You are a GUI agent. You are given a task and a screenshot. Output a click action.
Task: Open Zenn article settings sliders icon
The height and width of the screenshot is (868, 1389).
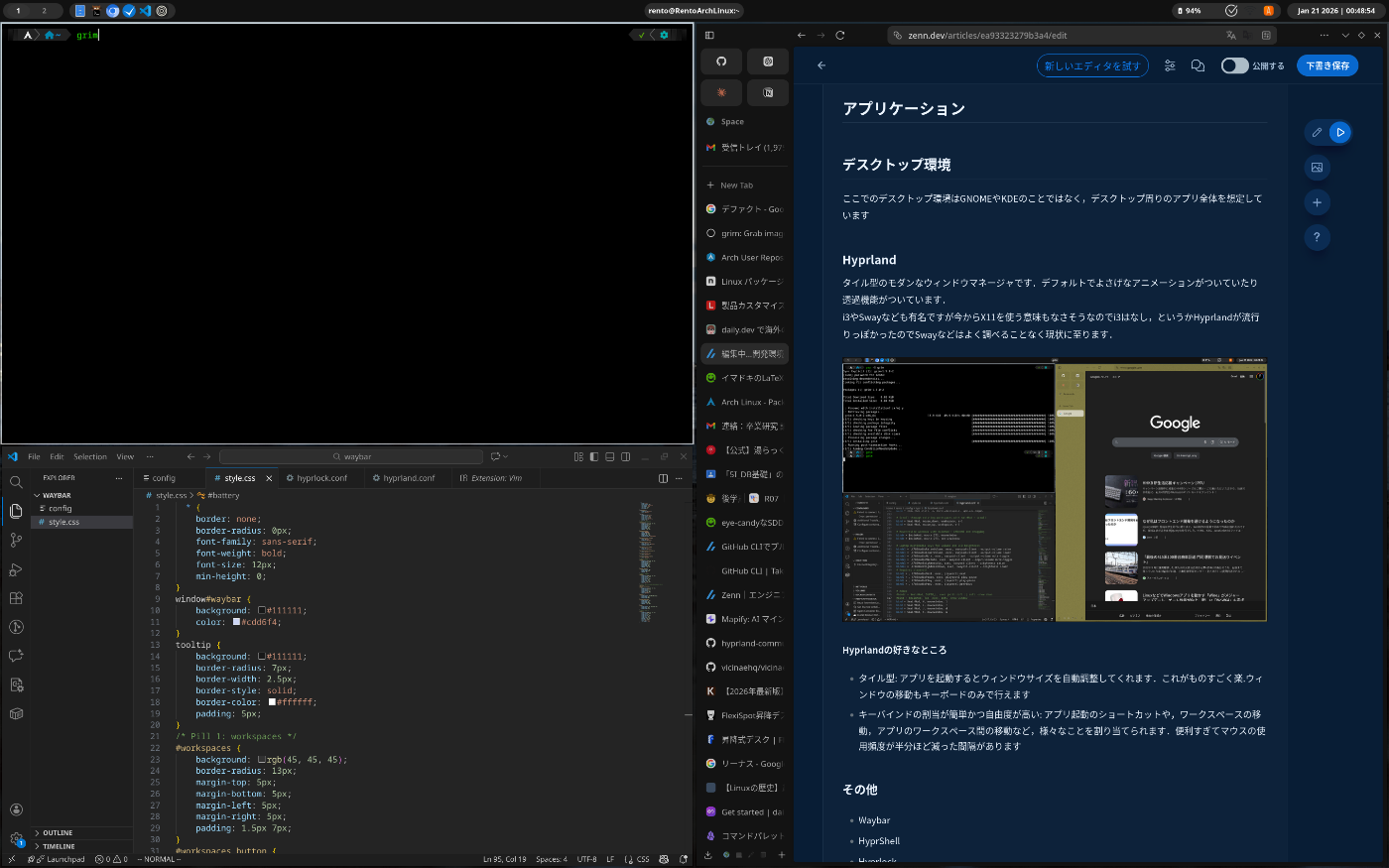[1170, 65]
